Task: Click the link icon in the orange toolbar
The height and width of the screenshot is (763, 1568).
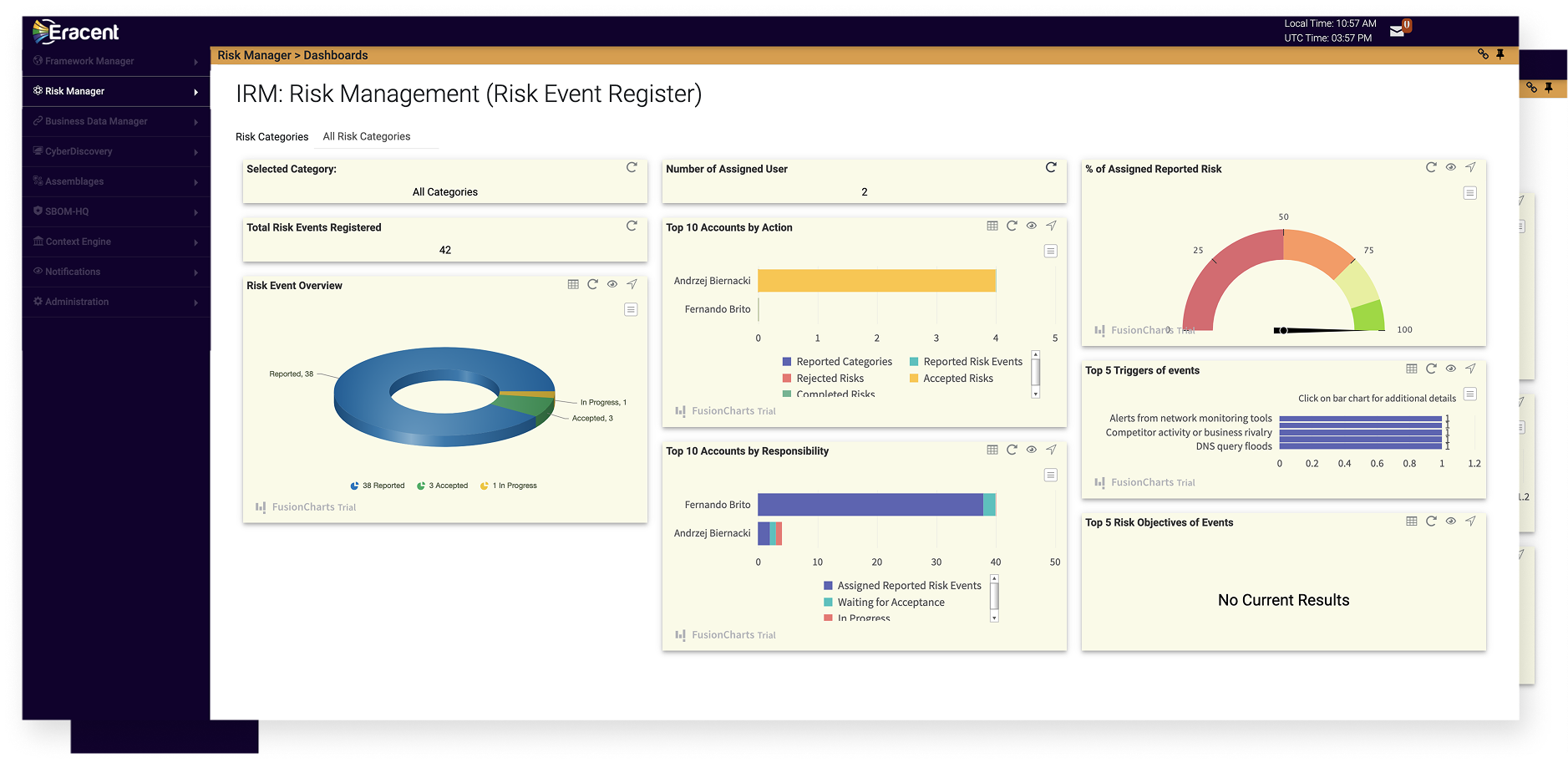Action: 1483,54
